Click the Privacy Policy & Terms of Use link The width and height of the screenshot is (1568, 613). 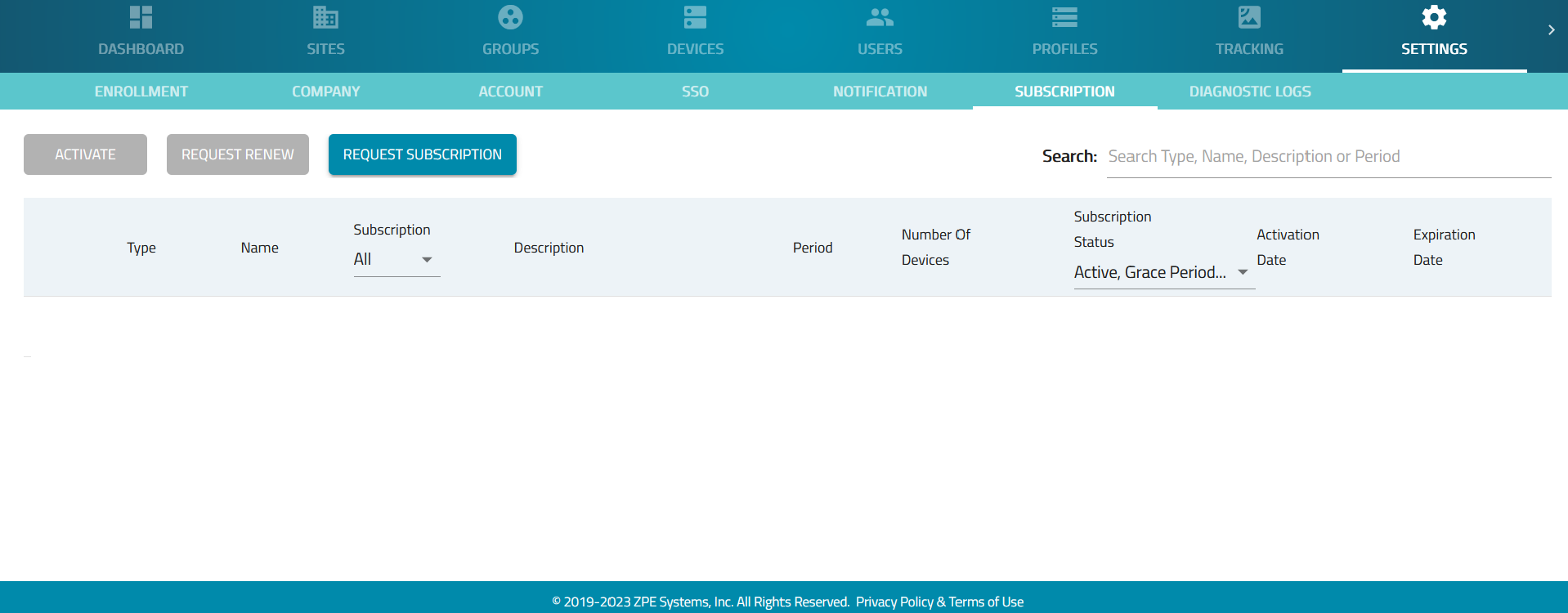(x=939, y=602)
